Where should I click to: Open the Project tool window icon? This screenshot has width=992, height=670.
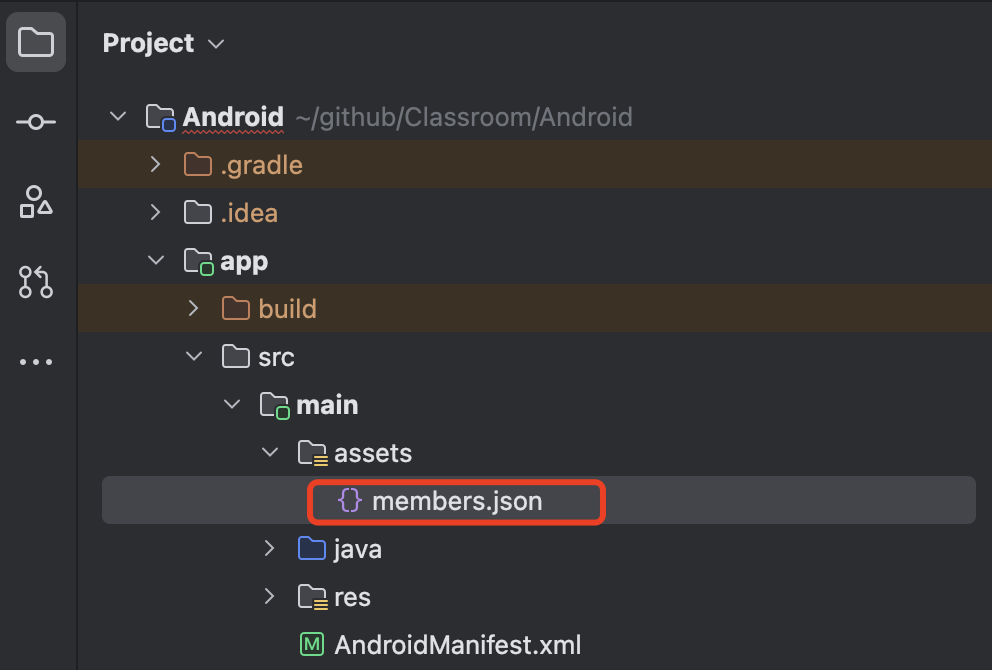pyautogui.click(x=36, y=43)
